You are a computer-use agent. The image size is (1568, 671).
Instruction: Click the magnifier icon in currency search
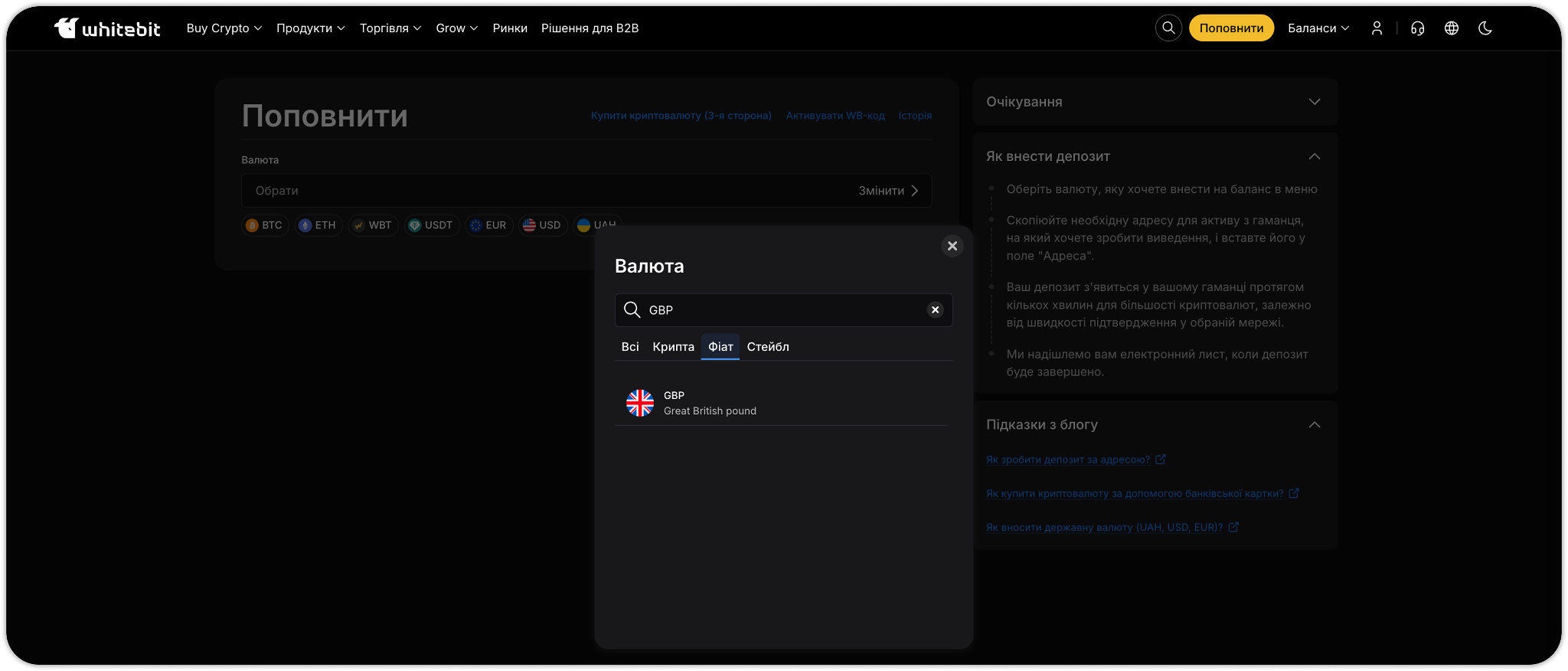point(632,309)
